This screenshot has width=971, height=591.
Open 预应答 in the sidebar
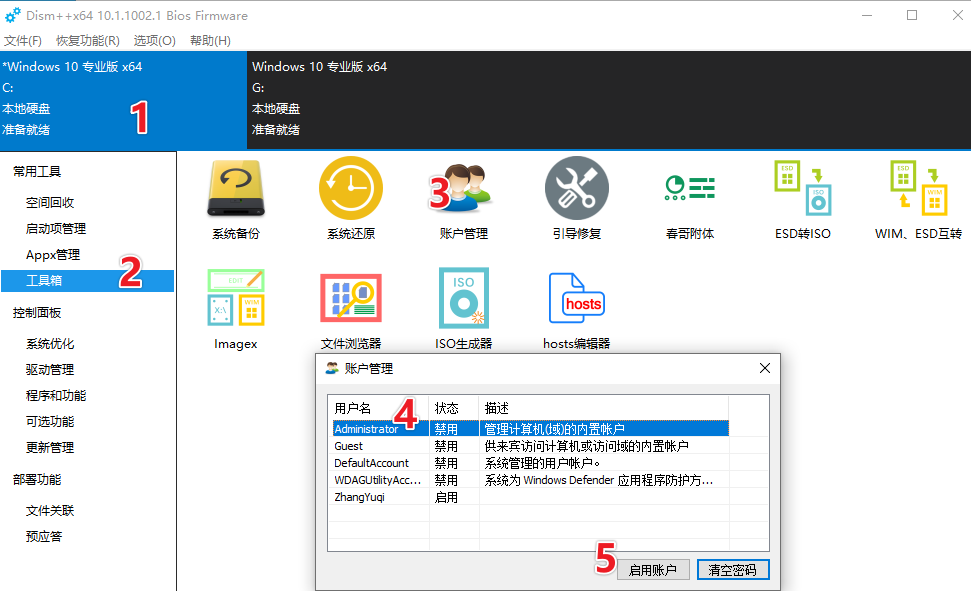44,537
